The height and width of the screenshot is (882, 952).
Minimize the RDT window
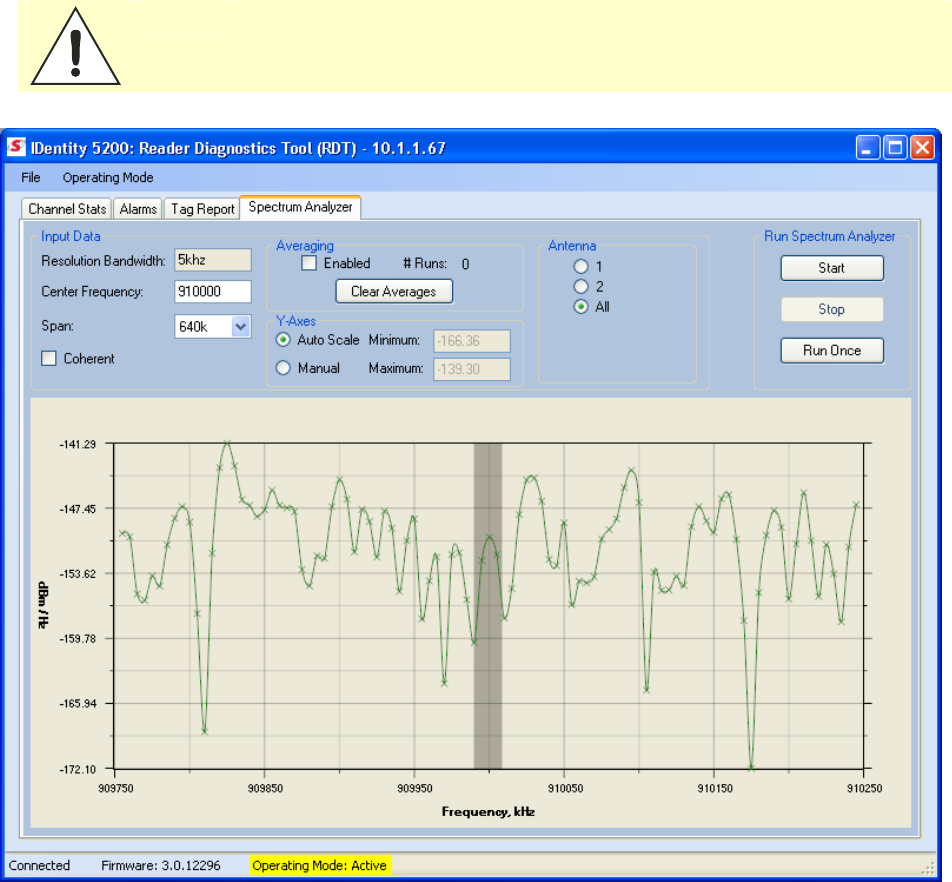pyautogui.click(x=868, y=148)
